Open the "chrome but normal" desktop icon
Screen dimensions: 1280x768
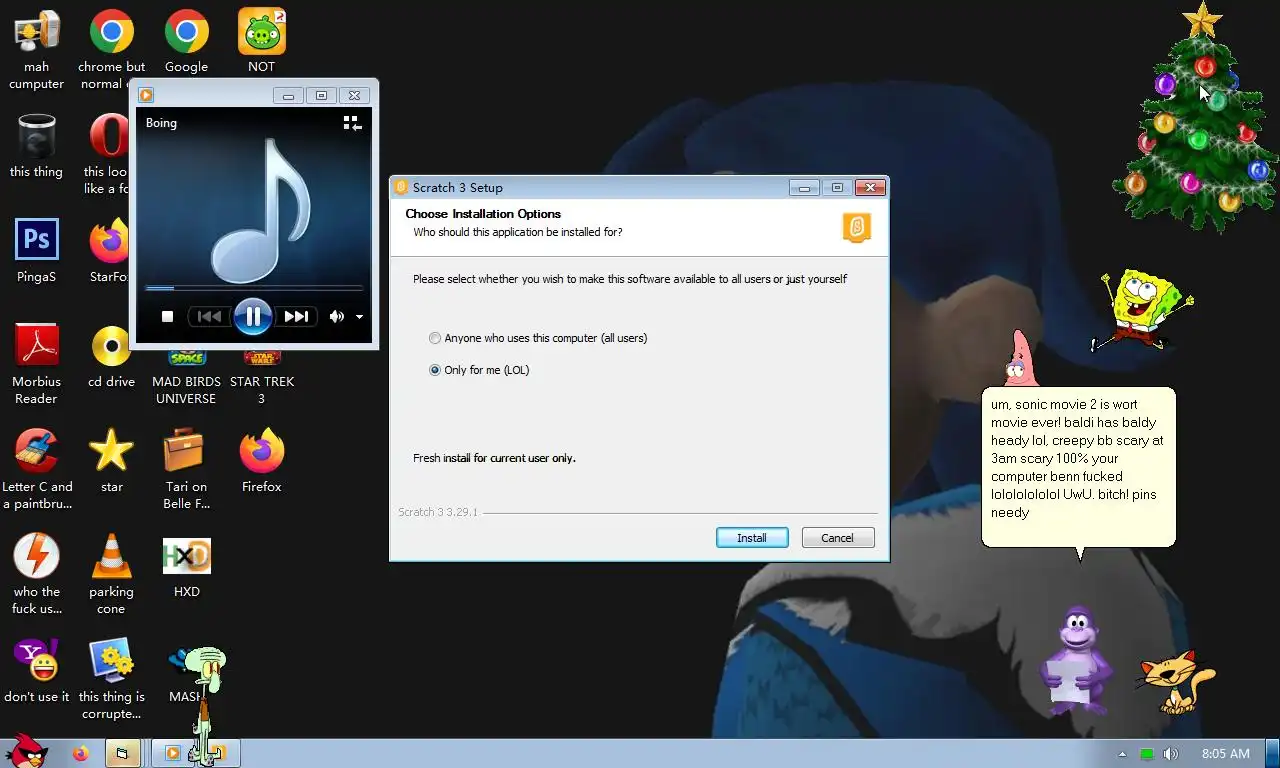(112, 50)
